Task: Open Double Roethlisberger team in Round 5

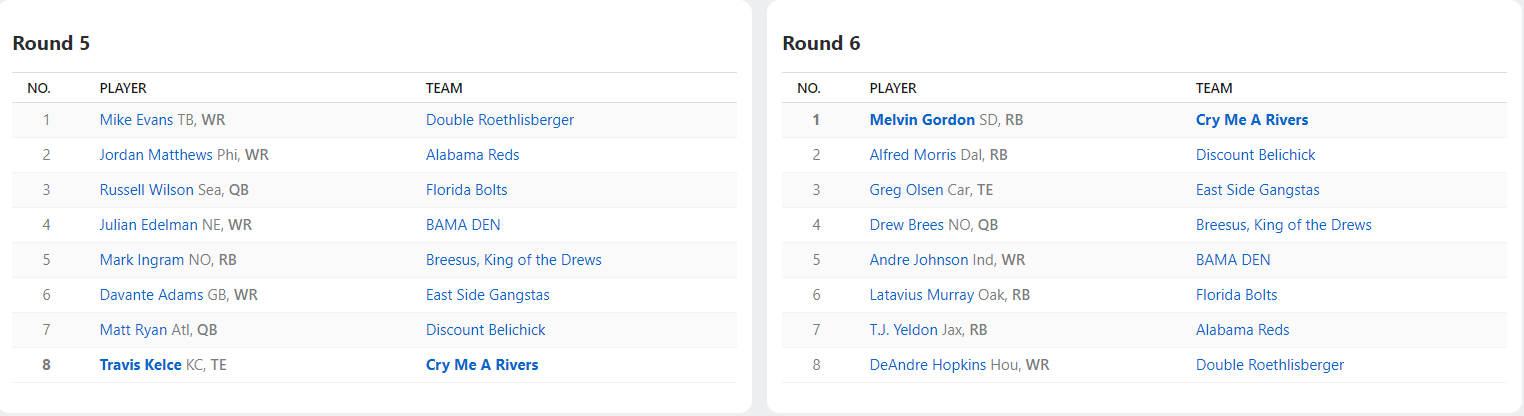Action: pos(500,120)
